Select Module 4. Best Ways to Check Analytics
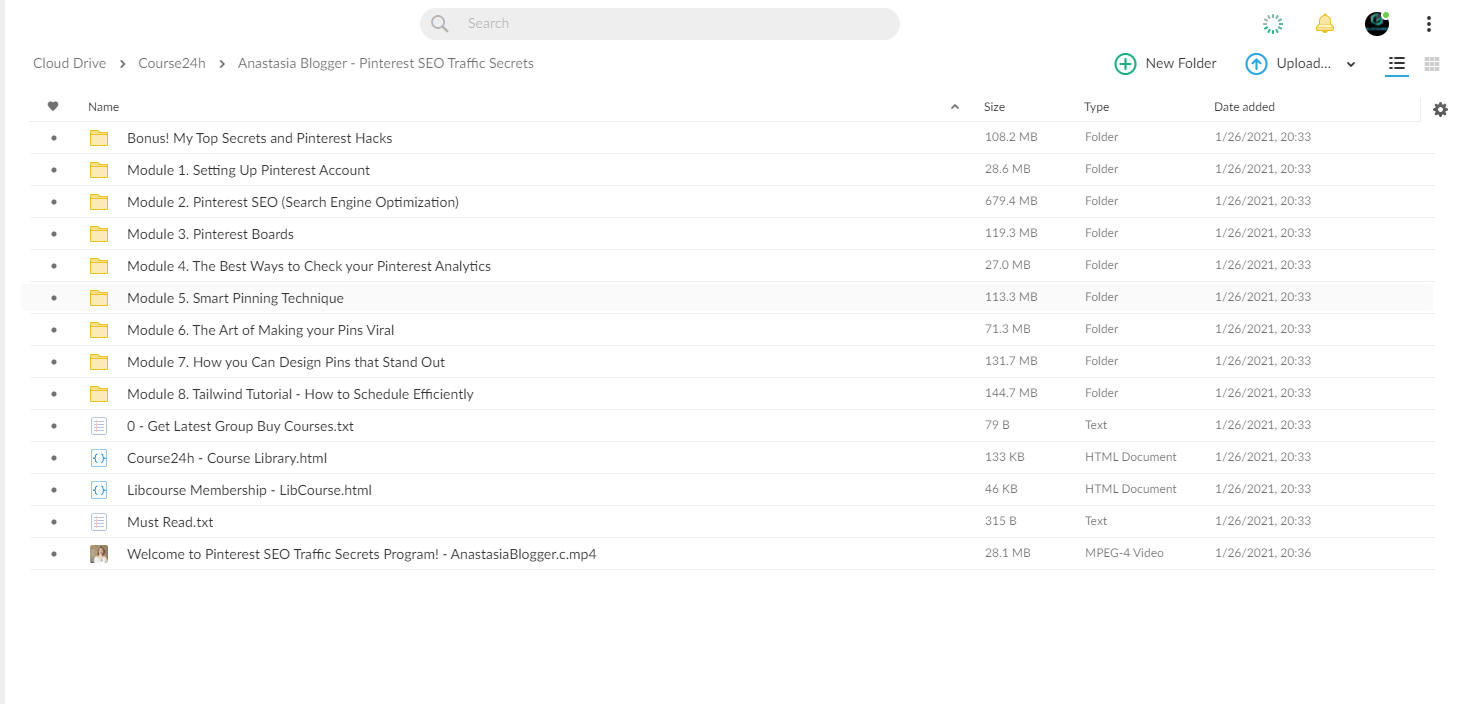The image size is (1461, 704). (309, 266)
